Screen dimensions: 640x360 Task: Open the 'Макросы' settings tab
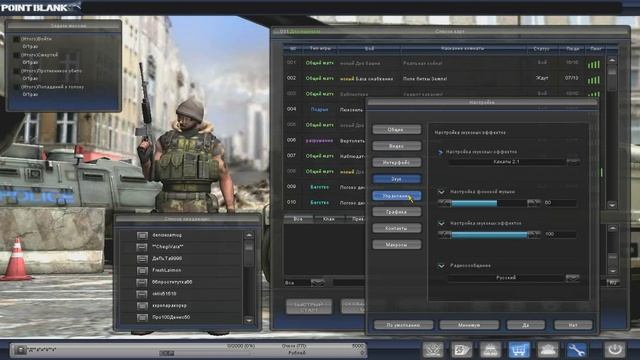[396, 244]
